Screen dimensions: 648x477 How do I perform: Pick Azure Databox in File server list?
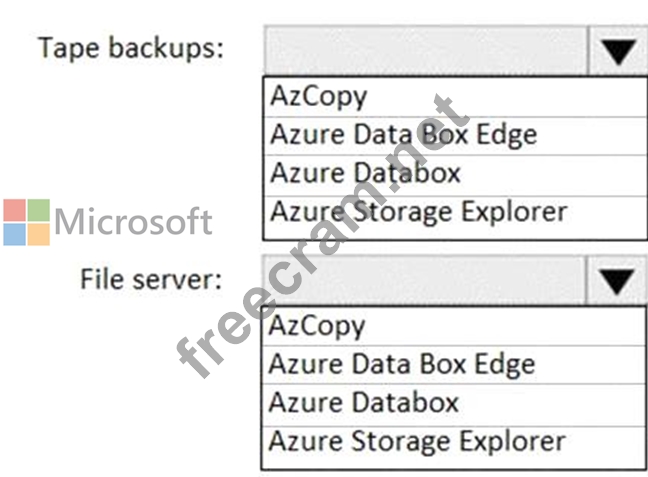365,403
